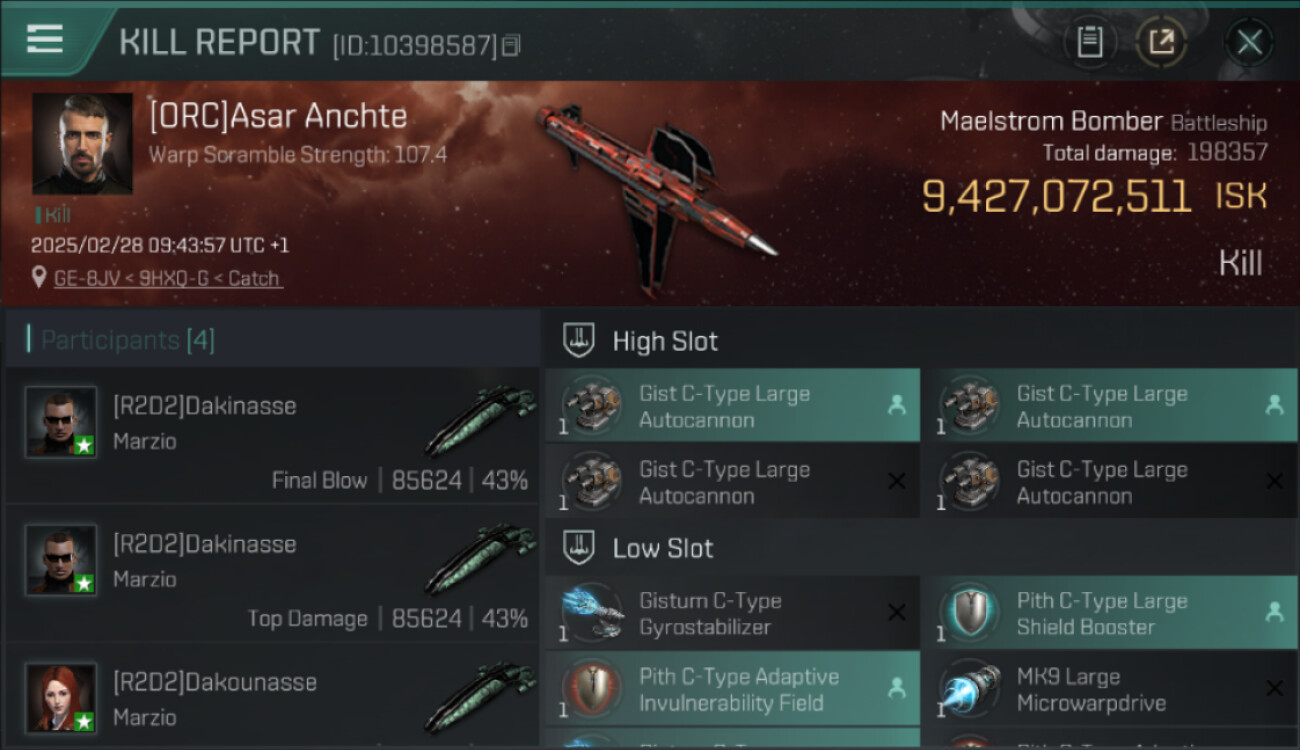The width and height of the screenshot is (1300, 750).
Task: Open the clipboard notes icon
Action: [1089, 42]
